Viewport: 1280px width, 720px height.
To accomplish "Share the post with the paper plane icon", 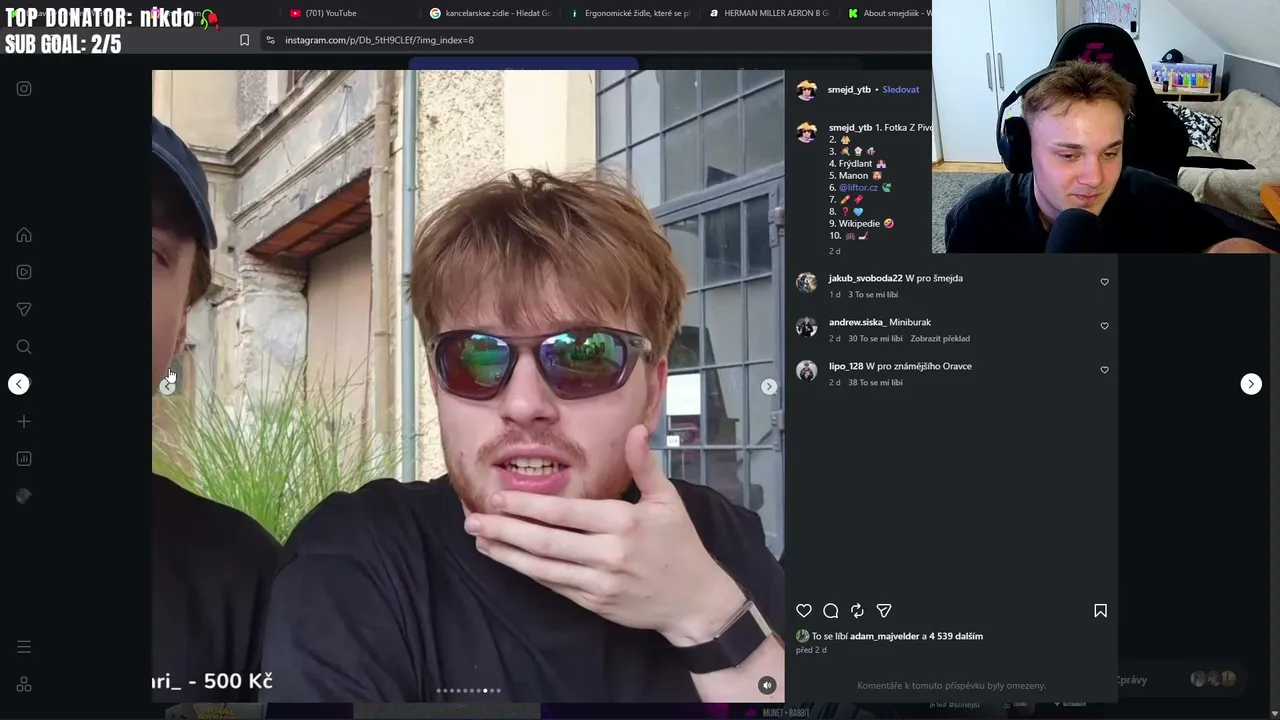I will (884, 611).
